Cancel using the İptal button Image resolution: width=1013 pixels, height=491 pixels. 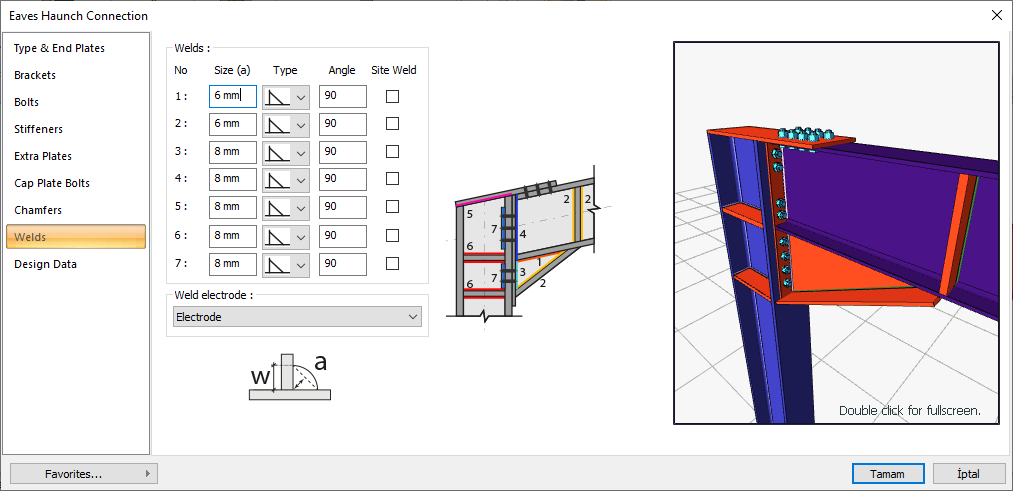(969, 474)
